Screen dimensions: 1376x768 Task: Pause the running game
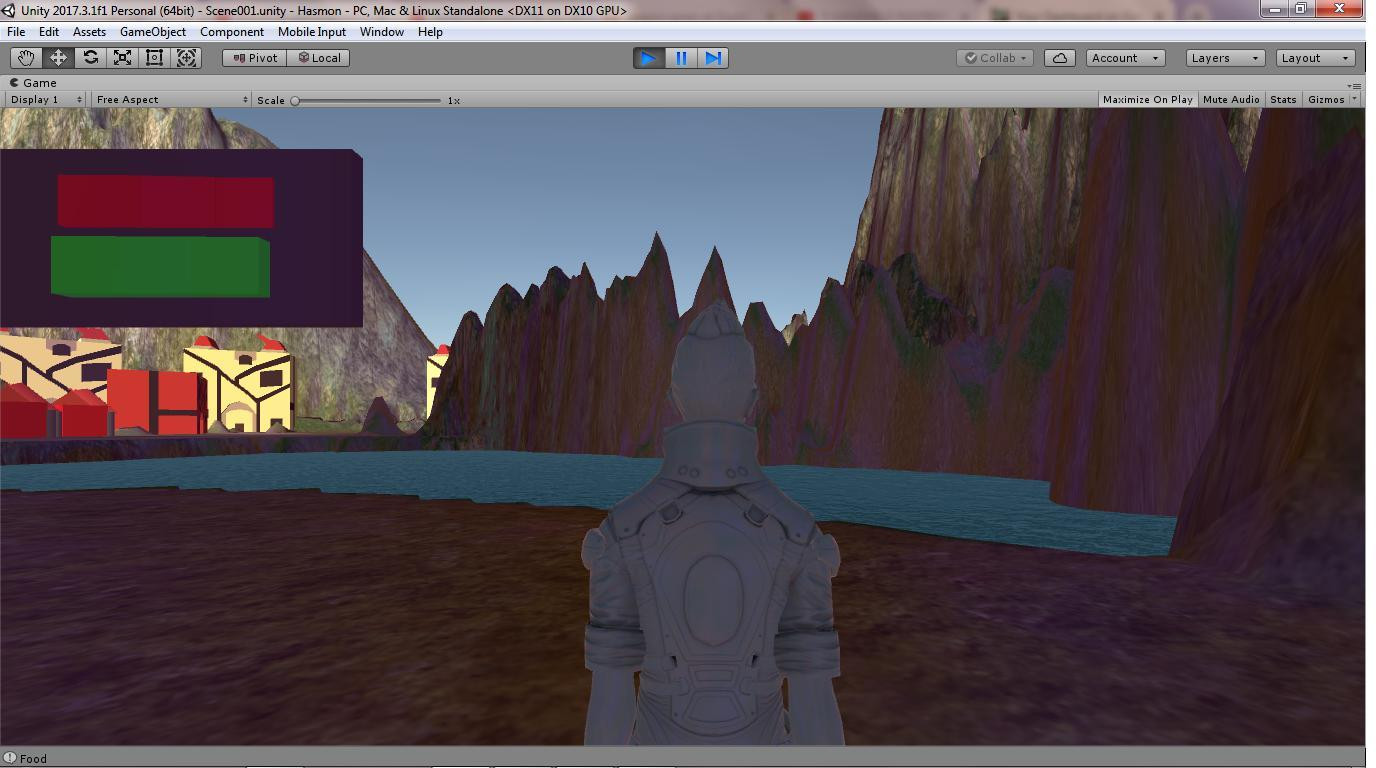[x=681, y=58]
